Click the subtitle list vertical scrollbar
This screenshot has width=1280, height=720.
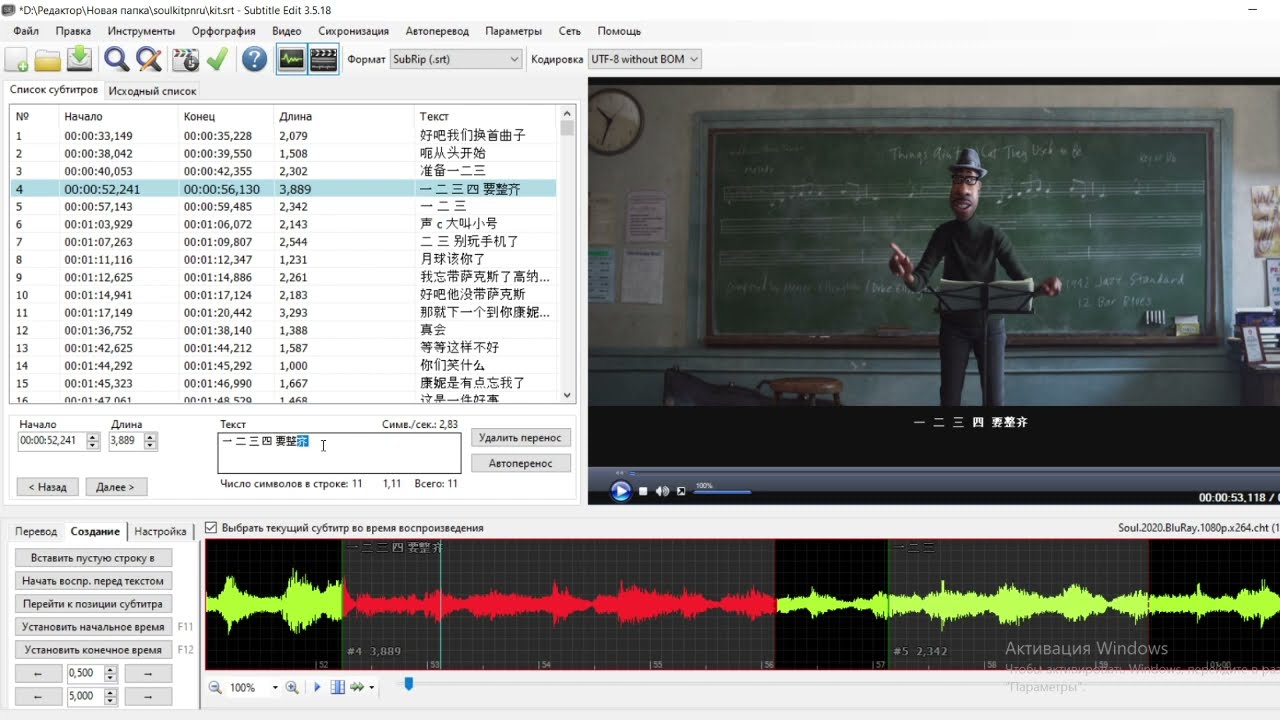point(568,255)
